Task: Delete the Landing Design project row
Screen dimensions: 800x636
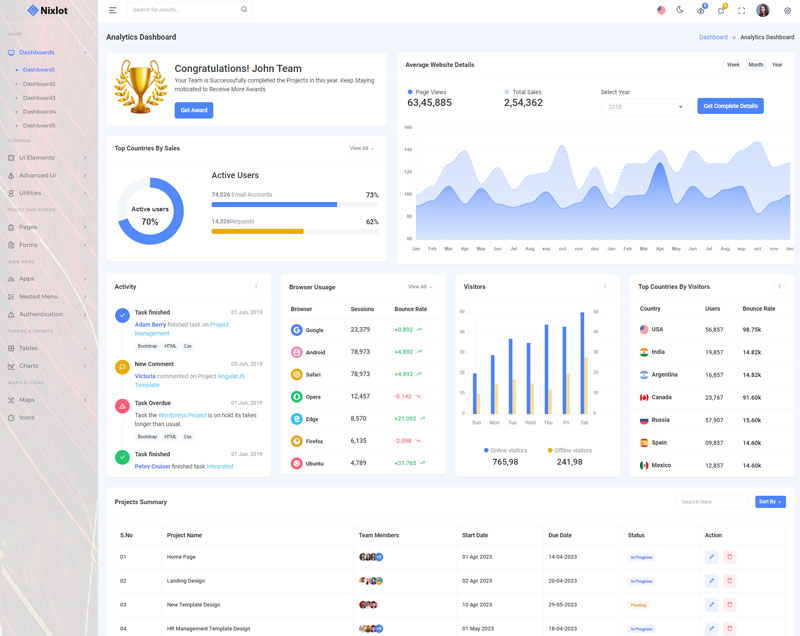Action: click(729, 580)
